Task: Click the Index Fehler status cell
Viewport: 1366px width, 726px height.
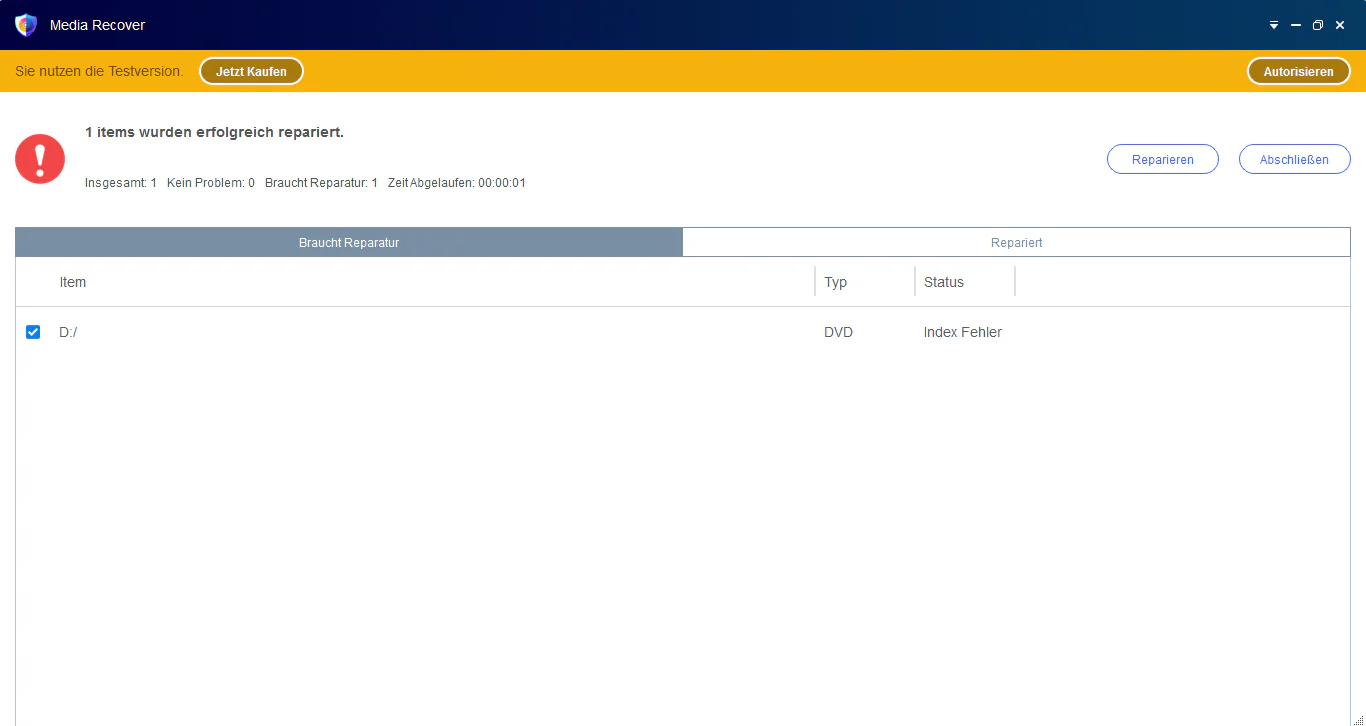Action: (962, 332)
